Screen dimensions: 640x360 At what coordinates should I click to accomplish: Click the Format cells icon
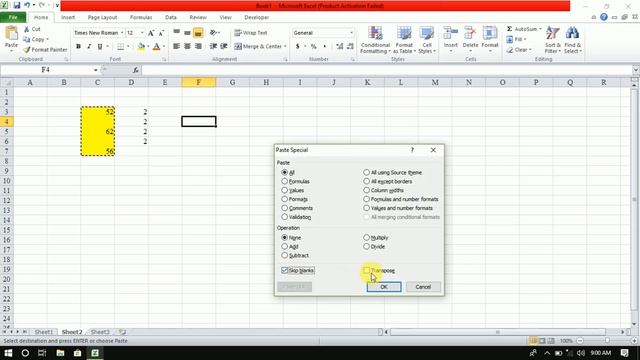pos(490,34)
